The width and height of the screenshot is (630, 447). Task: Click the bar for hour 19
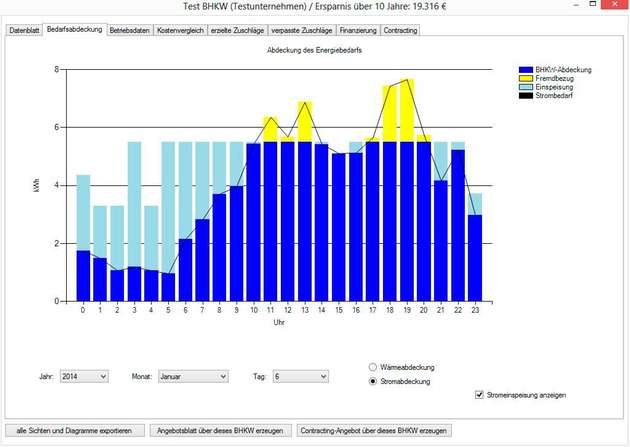coord(407,190)
